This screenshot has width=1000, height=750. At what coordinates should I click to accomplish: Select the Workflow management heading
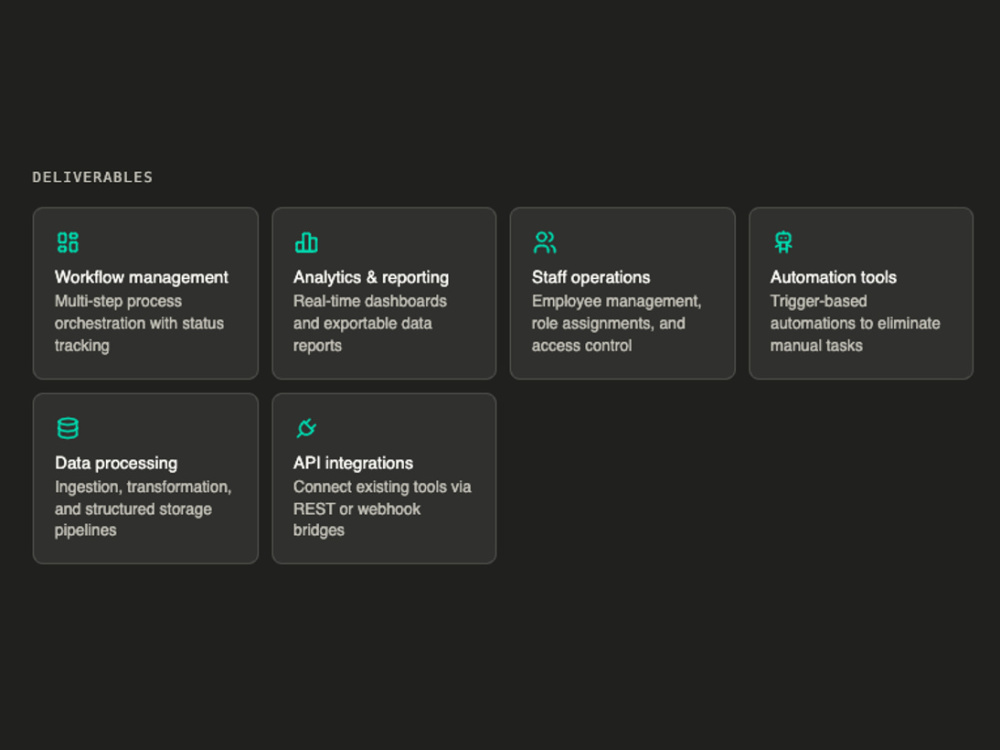pyautogui.click(x=141, y=277)
